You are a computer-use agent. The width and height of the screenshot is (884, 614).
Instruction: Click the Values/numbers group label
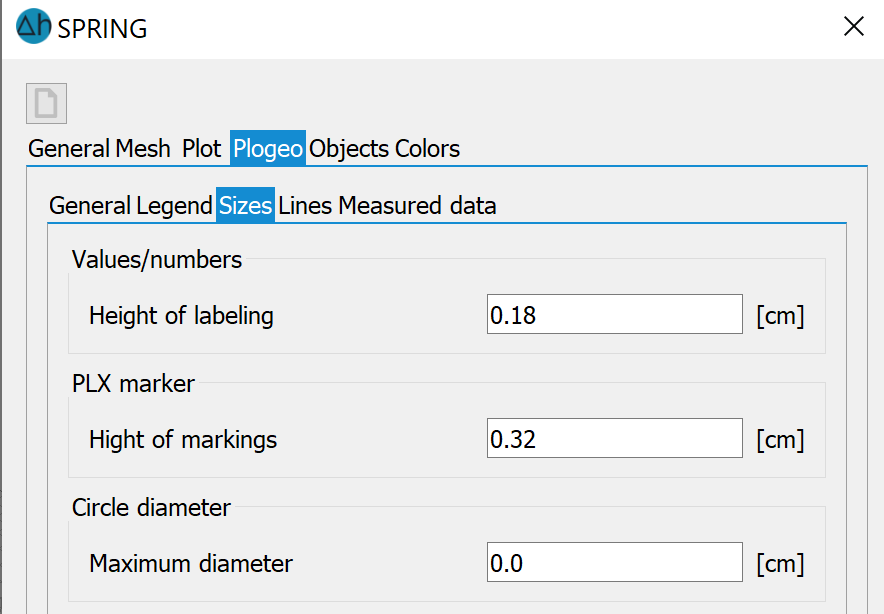(x=157, y=260)
